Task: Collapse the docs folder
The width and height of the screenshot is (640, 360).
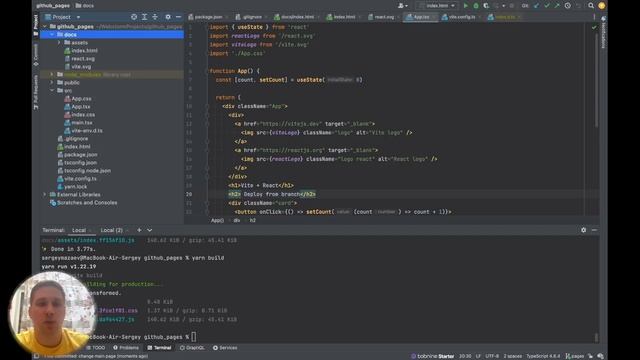Action: tap(52, 35)
